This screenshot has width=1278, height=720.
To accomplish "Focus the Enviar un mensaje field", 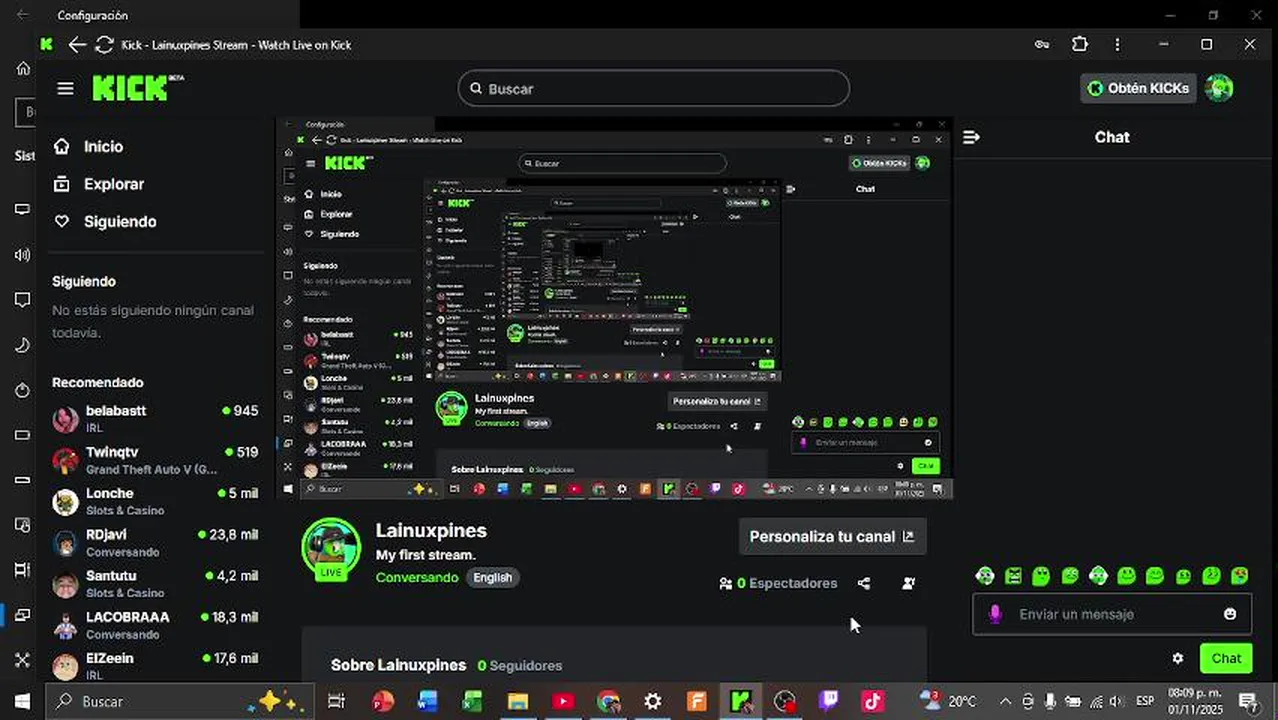I will click(1112, 614).
